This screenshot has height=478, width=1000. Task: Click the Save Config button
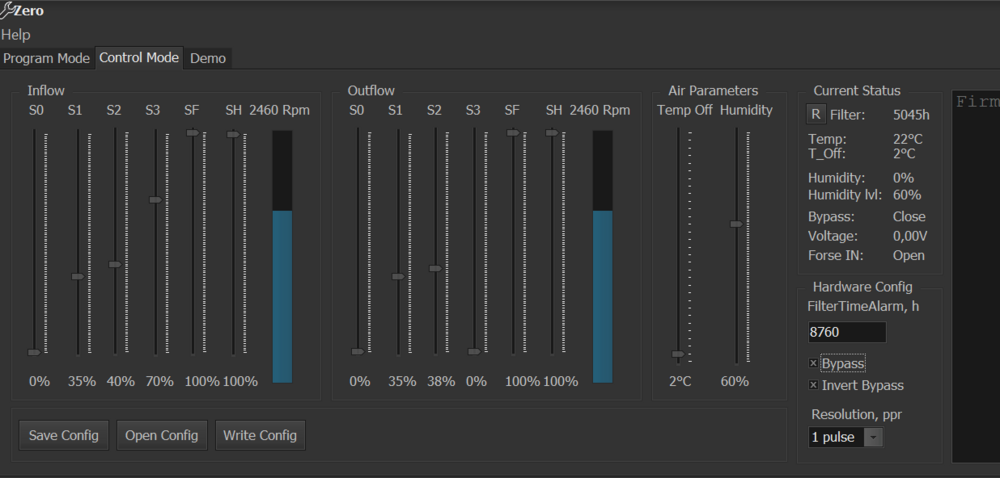coord(64,435)
